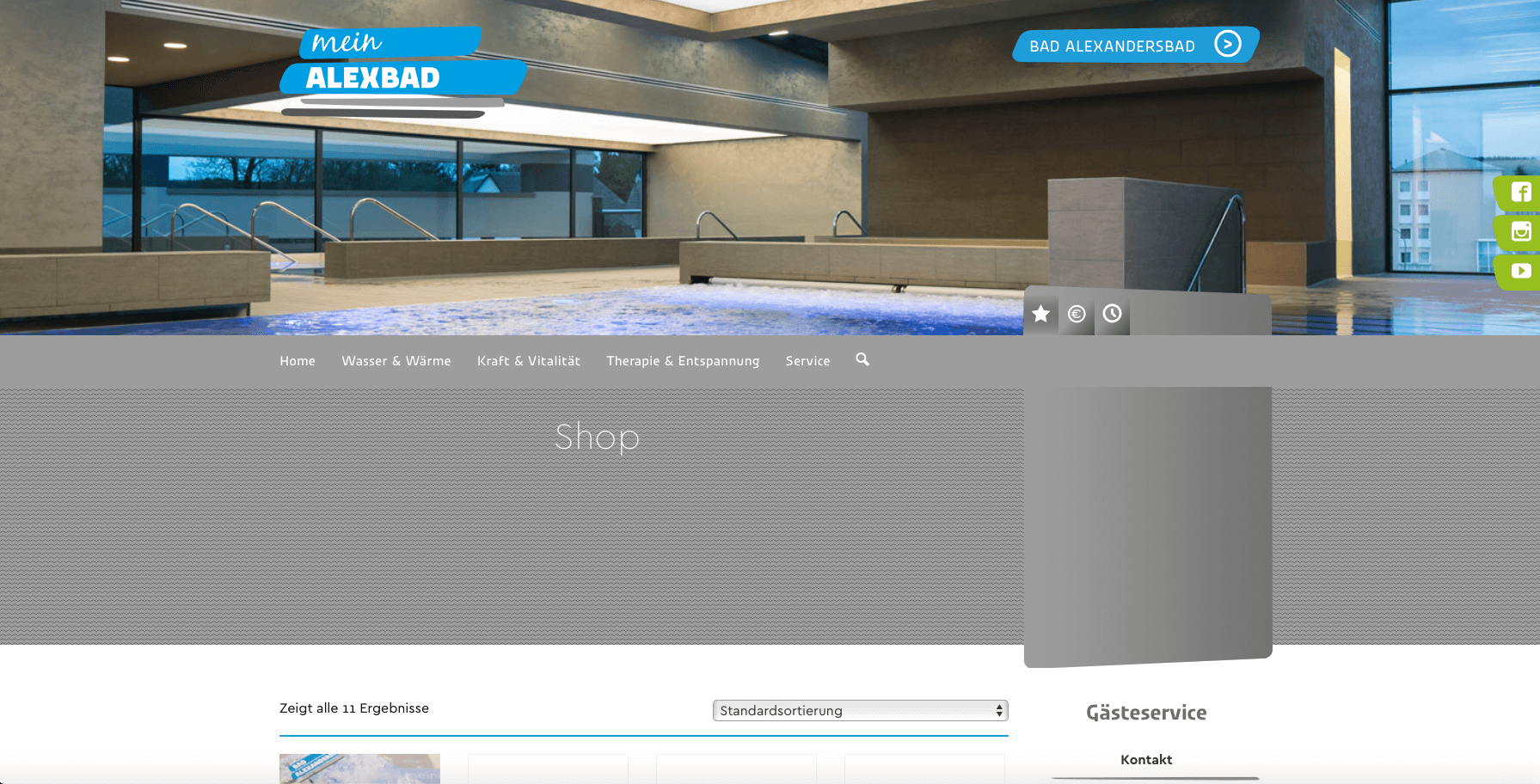Open the Facebook social link
The image size is (1540, 784).
click(1520, 193)
